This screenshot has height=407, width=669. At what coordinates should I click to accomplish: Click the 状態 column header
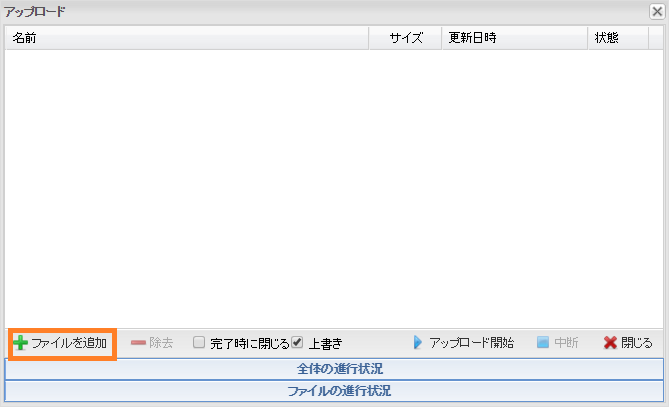(x=606, y=38)
